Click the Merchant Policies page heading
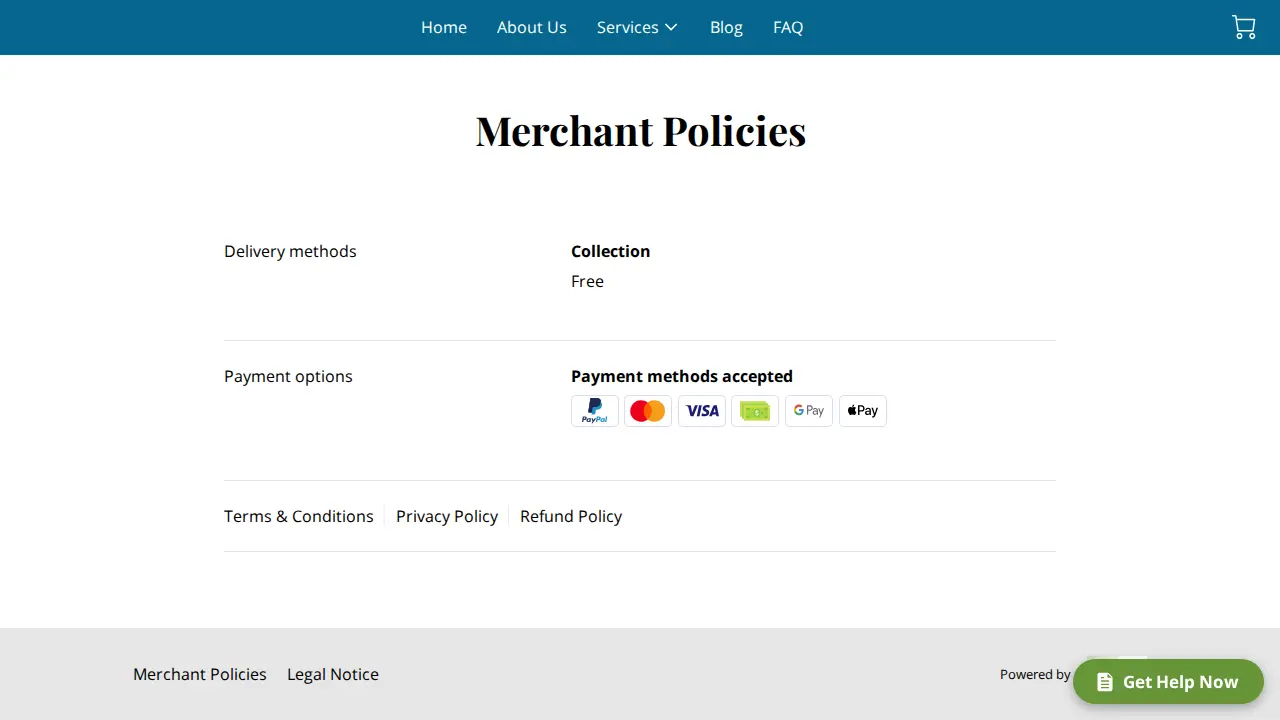The height and width of the screenshot is (720, 1280). [x=641, y=131]
